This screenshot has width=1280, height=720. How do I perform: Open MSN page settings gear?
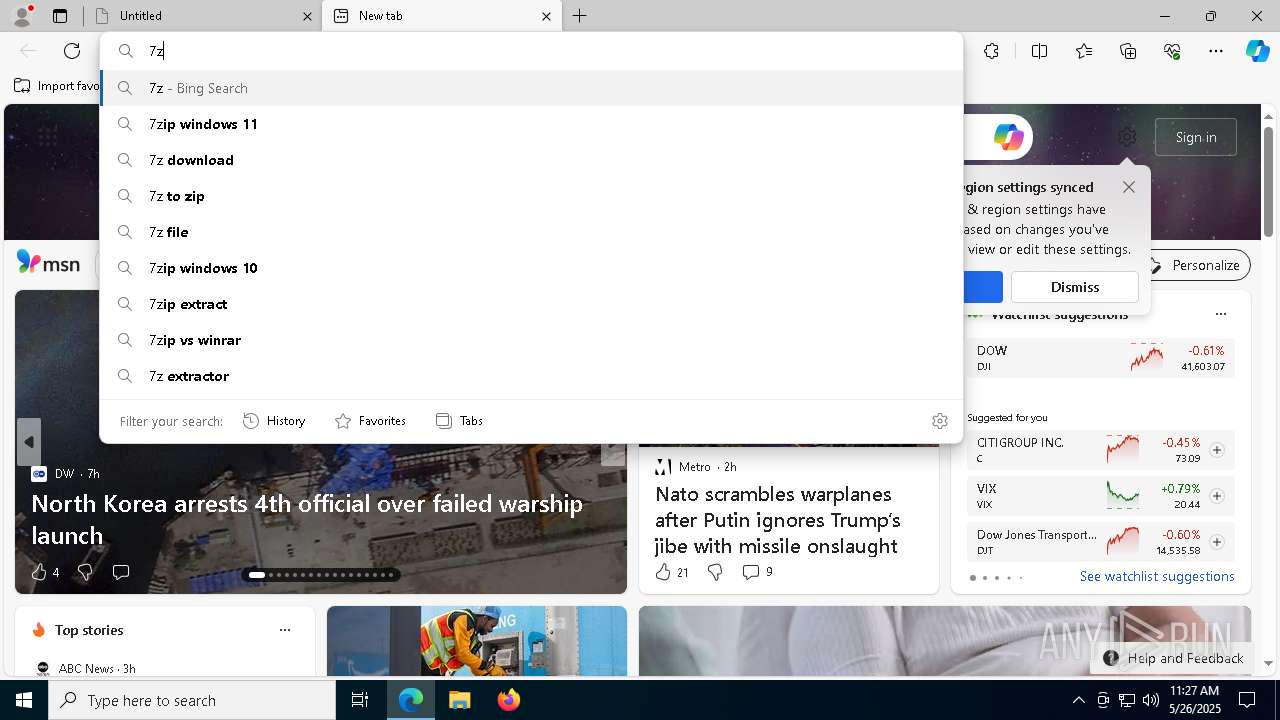[1127, 137]
